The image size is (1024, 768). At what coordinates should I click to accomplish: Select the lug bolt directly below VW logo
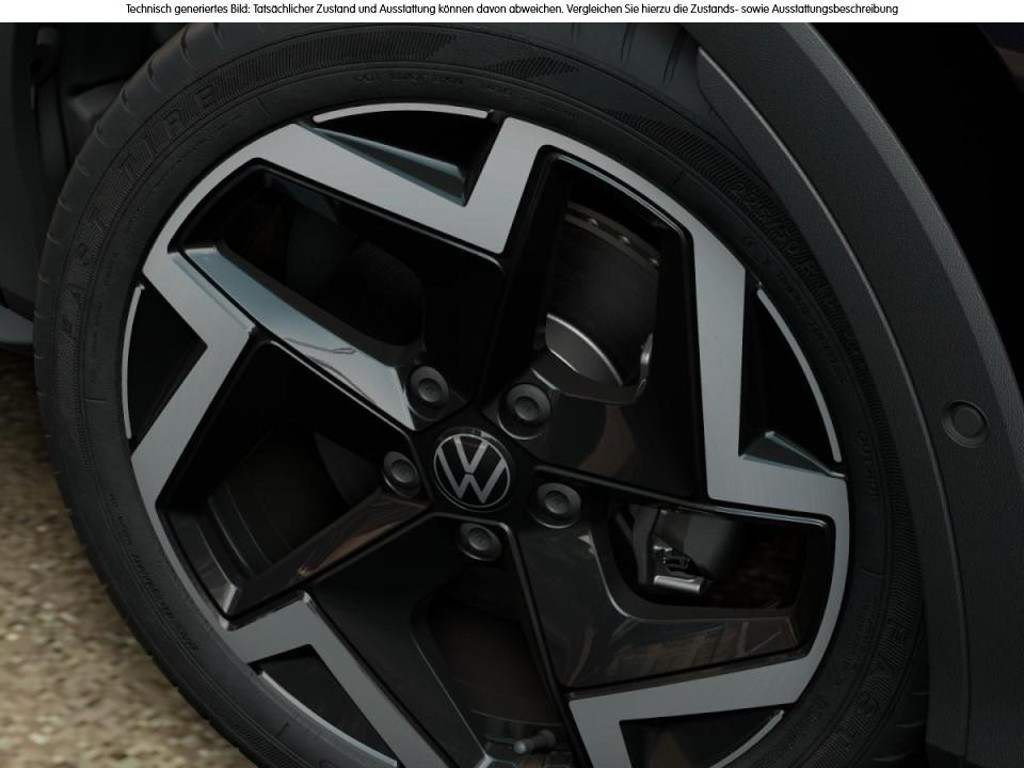(479, 541)
